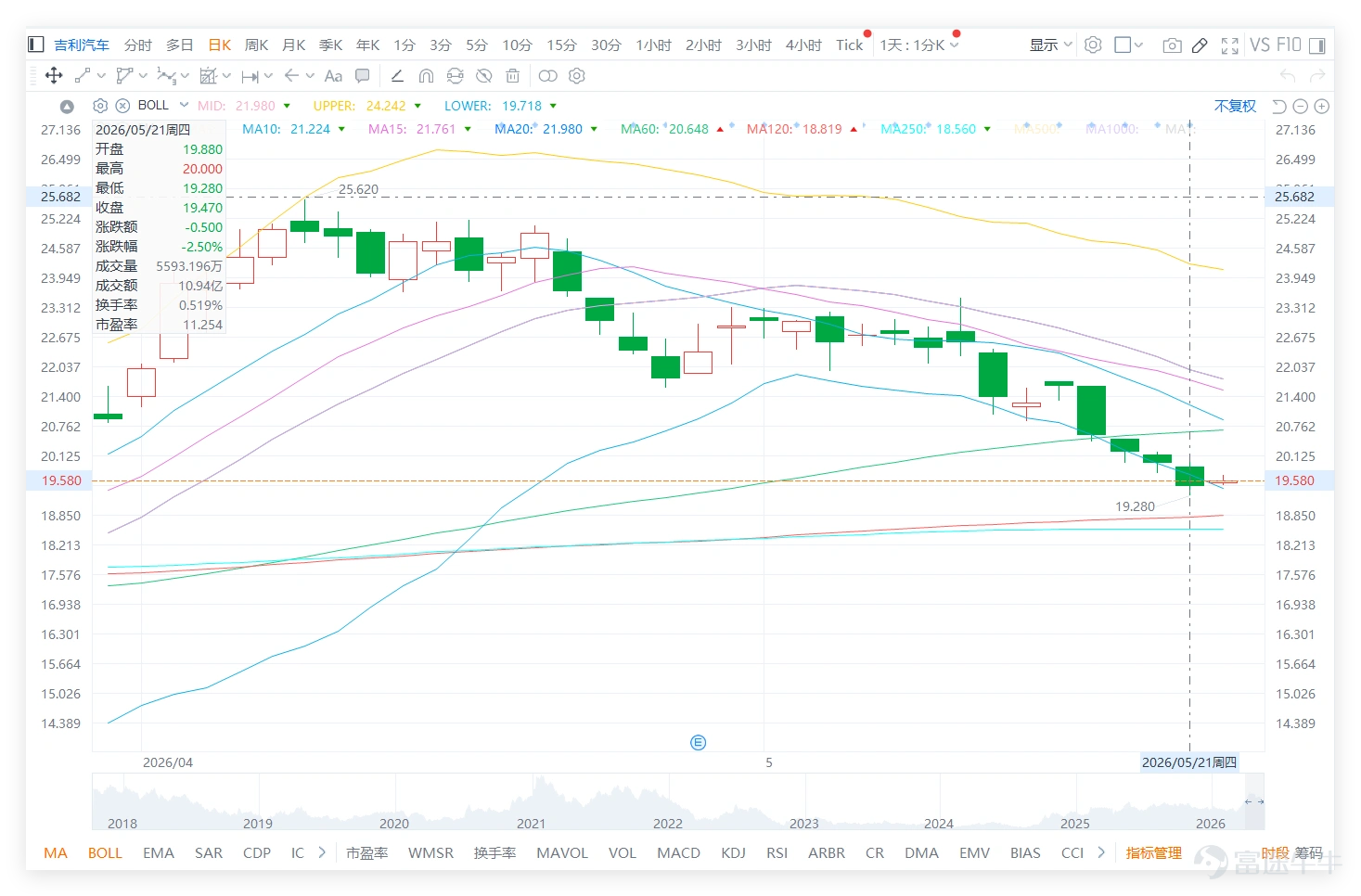1361x896 pixels.
Task: Select the range measurement tool
Action: [250, 76]
